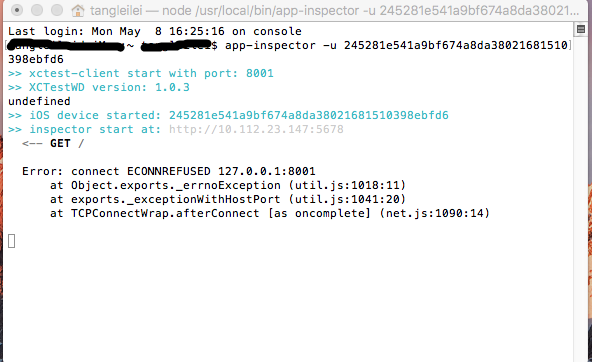Screen dimensions: 592x362
Task: Click the GET / request line
Action: pos(53,143)
